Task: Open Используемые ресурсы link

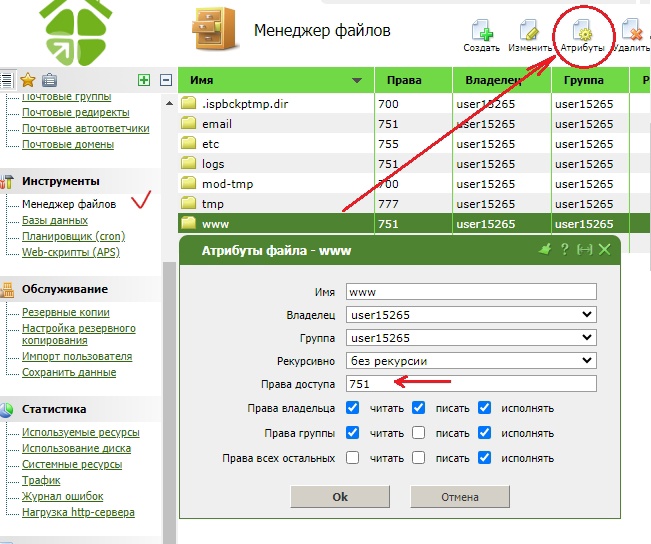Action: click(x=81, y=432)
